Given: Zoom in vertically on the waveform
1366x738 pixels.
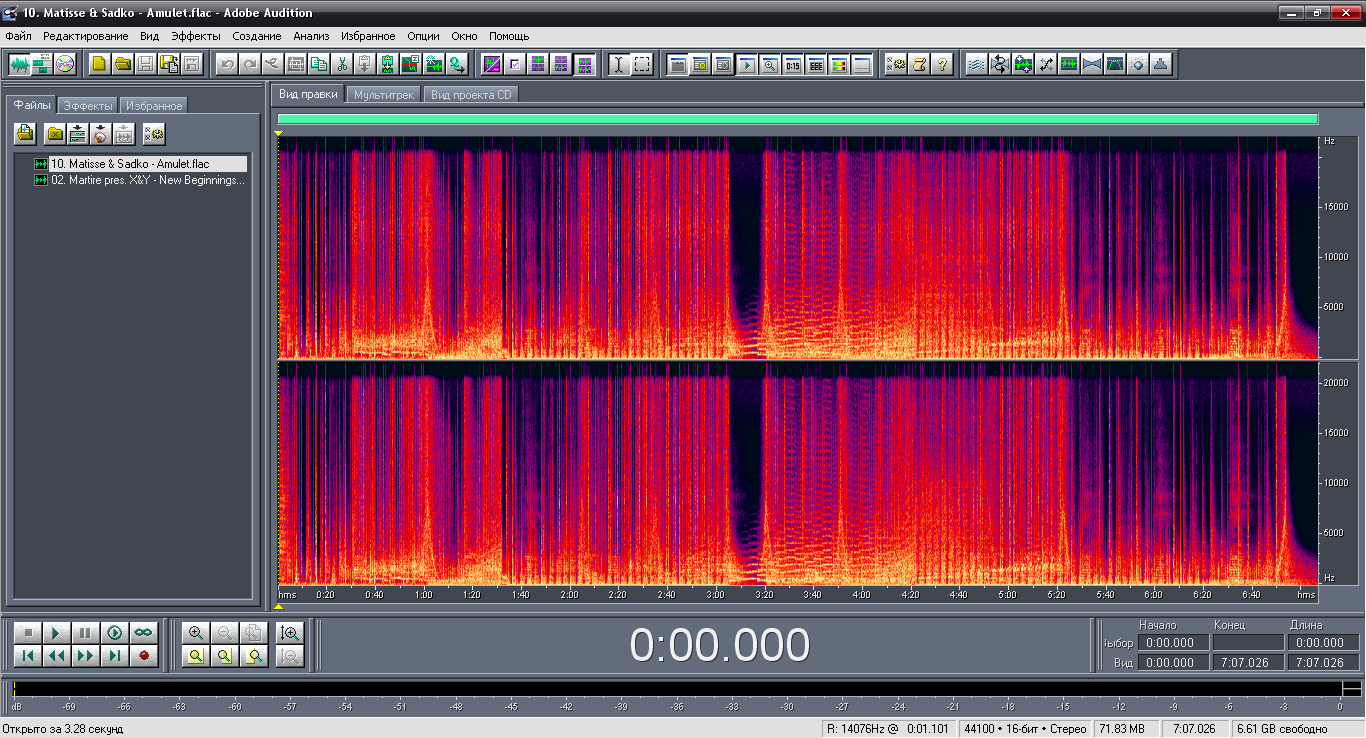Looking at the screenshot, I should [290, 633].
